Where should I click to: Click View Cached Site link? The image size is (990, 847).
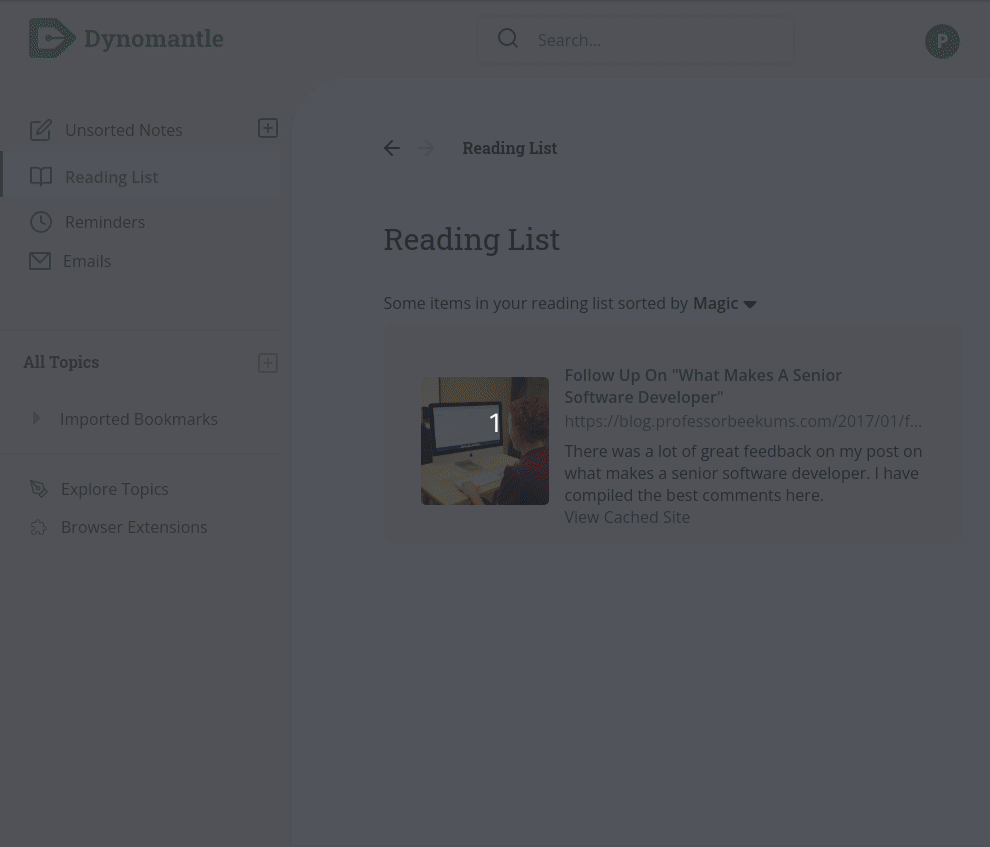tap(627, 518)
